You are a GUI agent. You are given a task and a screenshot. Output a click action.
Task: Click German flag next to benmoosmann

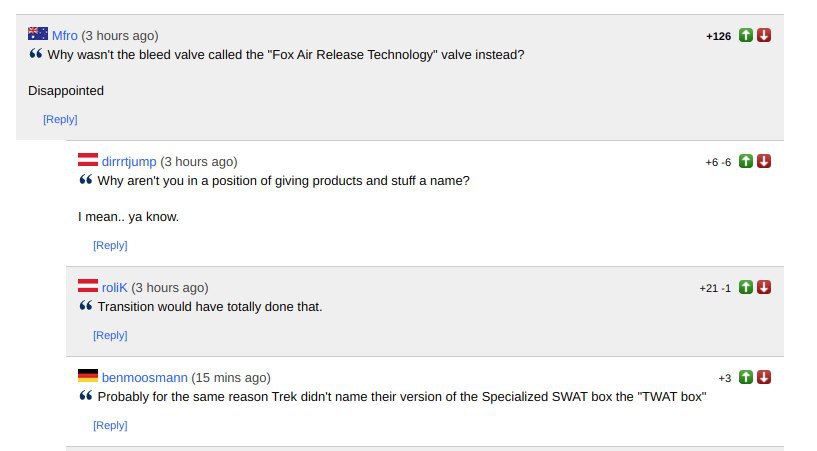88,375
